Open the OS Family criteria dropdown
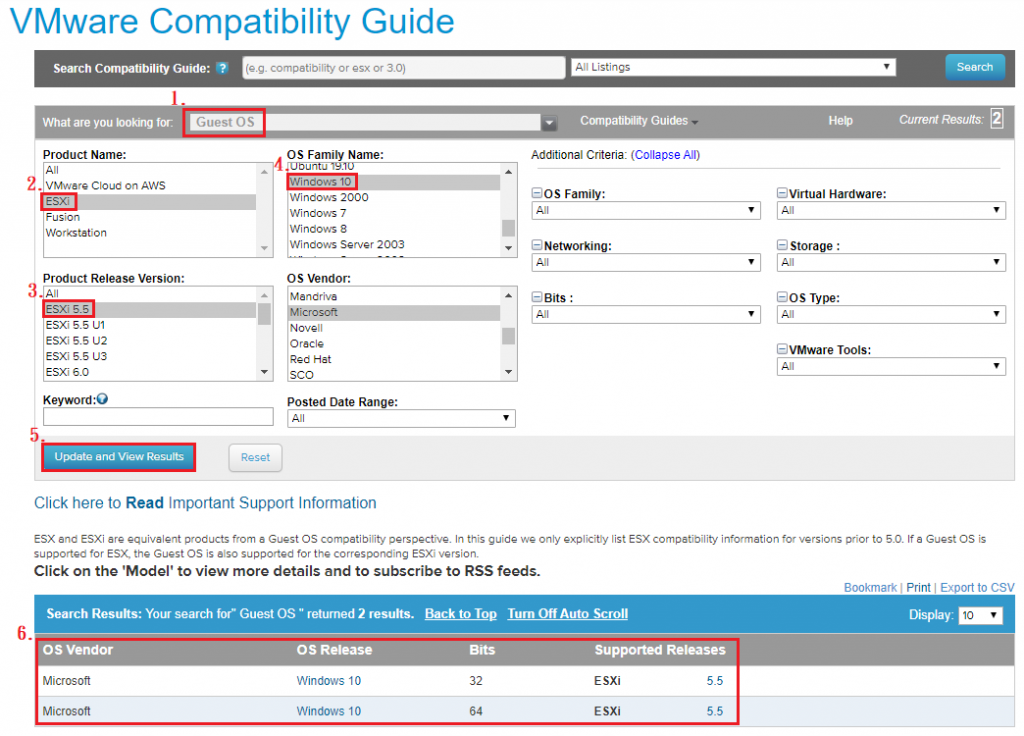The width and height of the screenshot is (1024, 736). click(647, 210)
